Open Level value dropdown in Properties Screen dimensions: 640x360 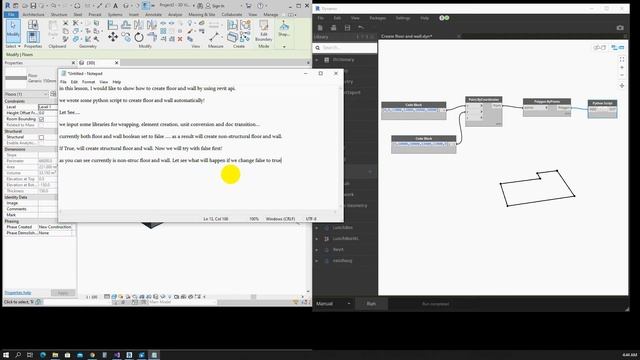point(48,107)
